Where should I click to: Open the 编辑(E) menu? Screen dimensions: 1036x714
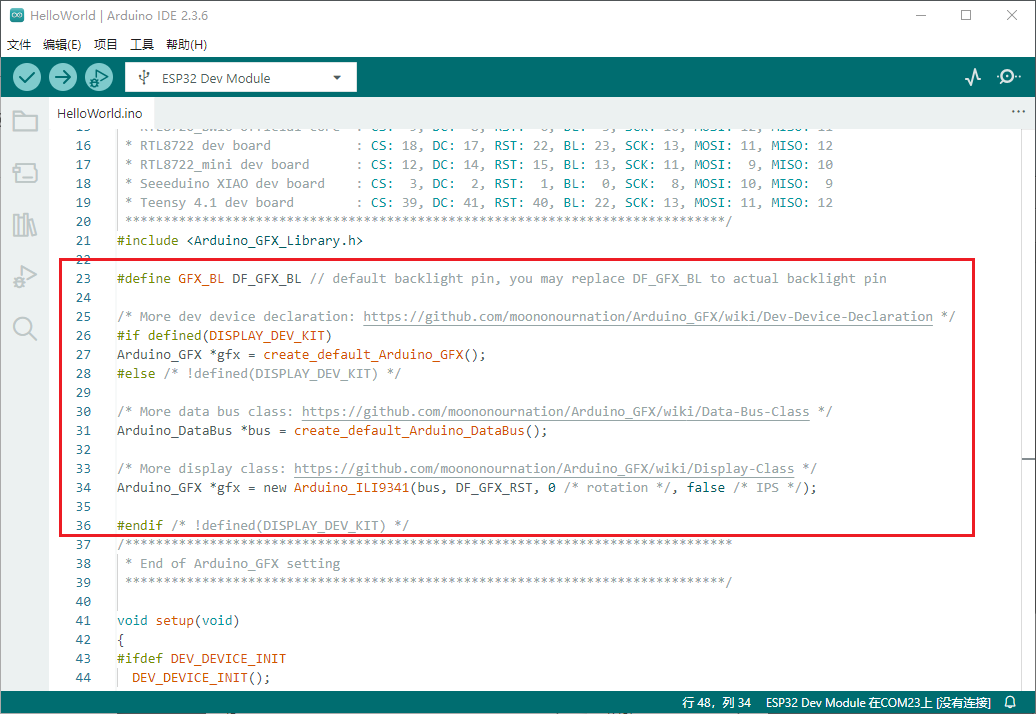[x=62, y=44]
